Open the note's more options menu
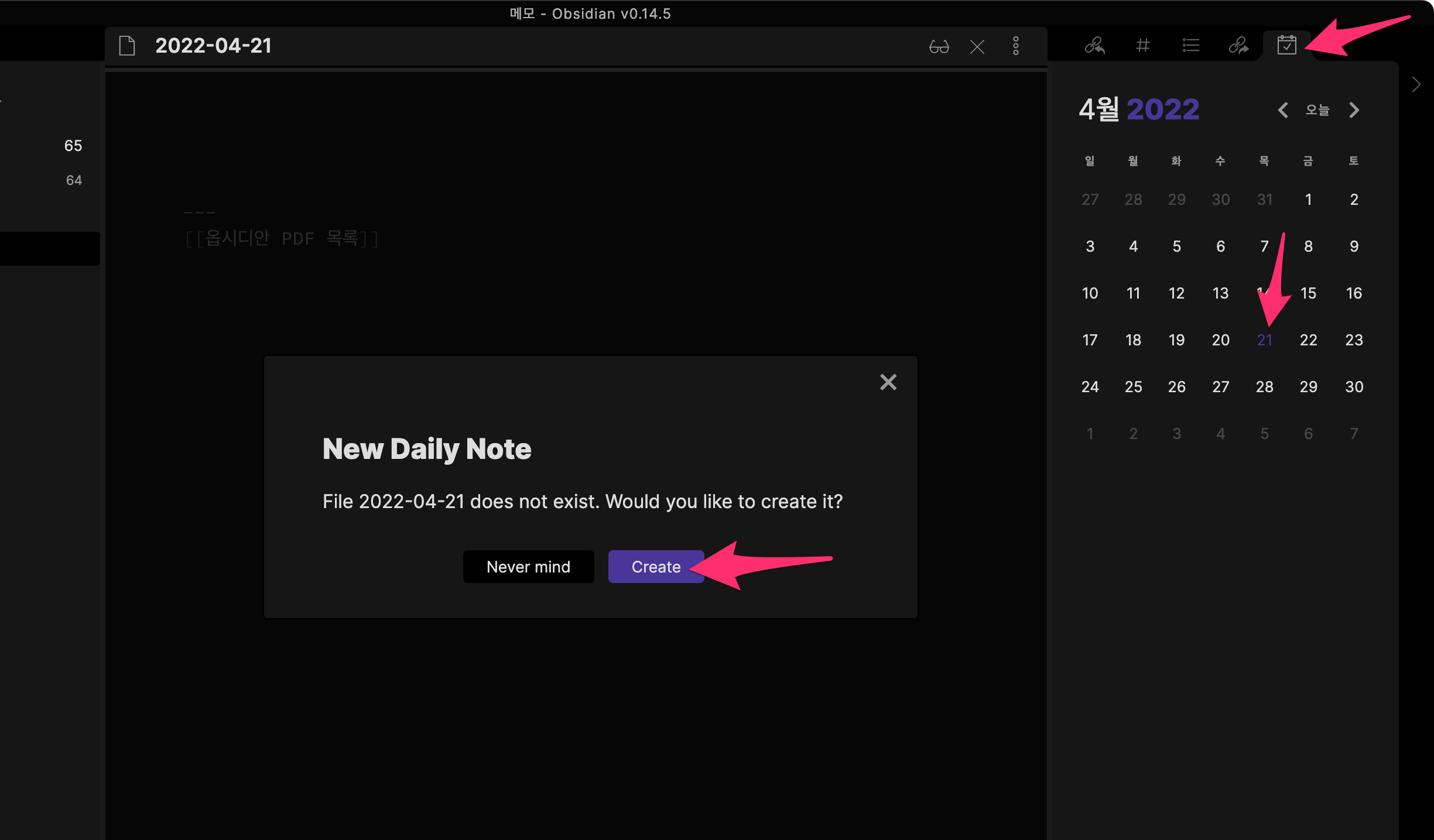 pyautogui.click(x=1016, y=46)
